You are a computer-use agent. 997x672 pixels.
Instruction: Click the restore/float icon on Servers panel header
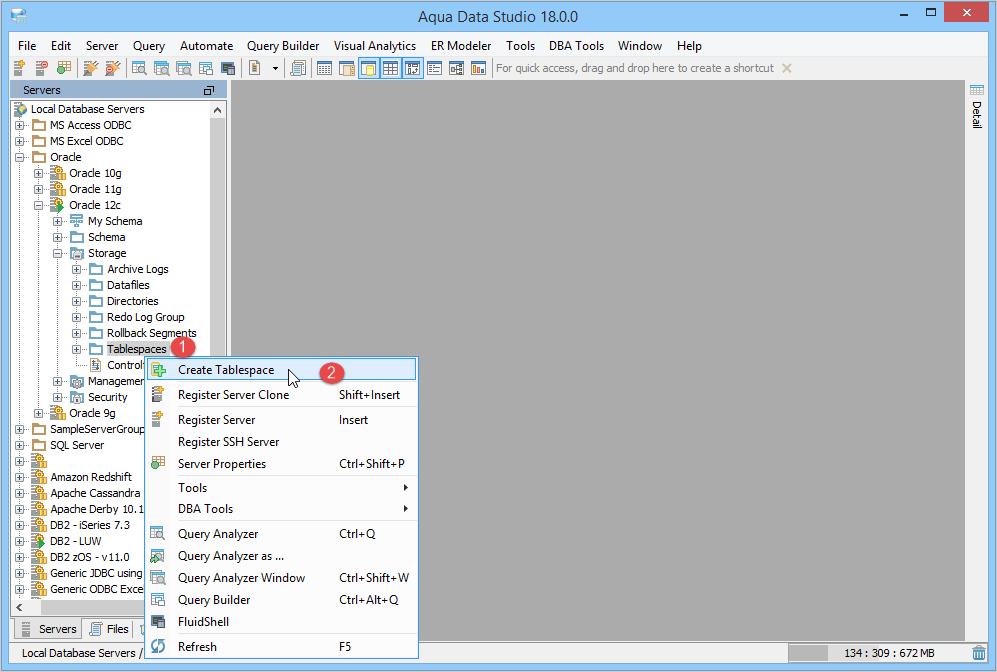[209, 90]
